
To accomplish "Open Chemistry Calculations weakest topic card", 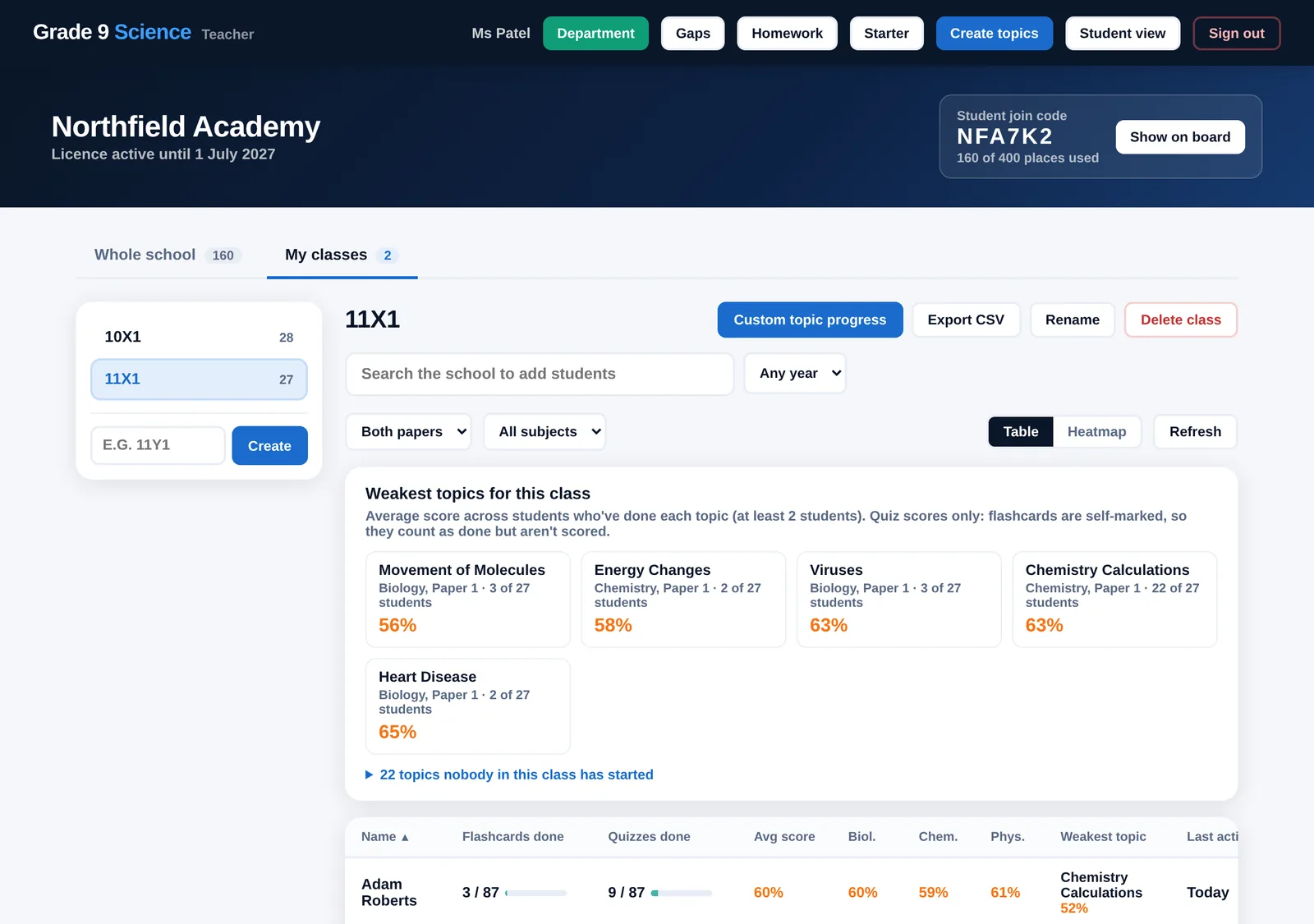I will click(1114, 600).
